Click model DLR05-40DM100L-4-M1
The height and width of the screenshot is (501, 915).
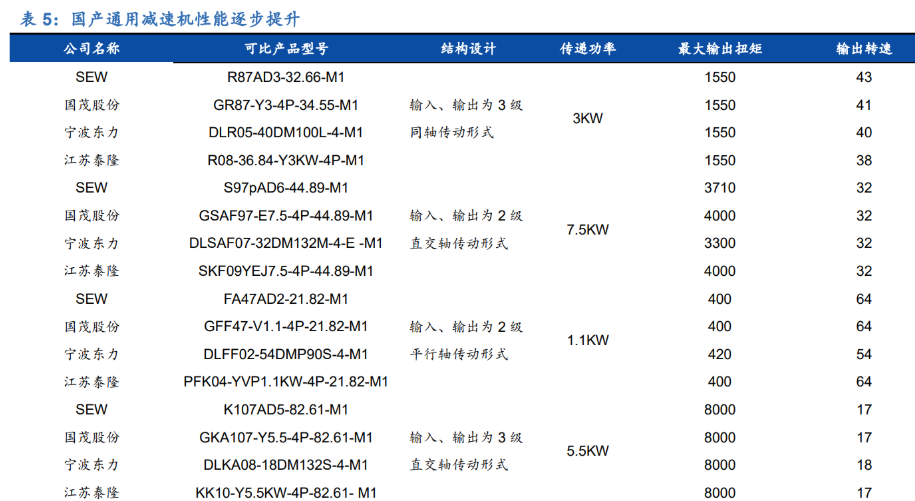tap(286, 132)
